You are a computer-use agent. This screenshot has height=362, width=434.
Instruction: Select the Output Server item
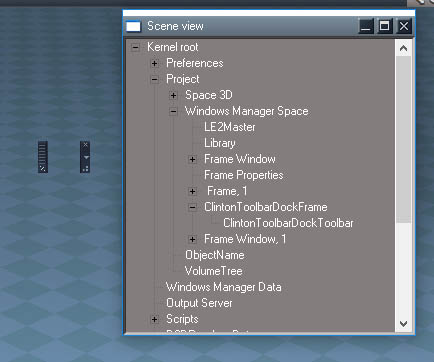tap(199, 303)
